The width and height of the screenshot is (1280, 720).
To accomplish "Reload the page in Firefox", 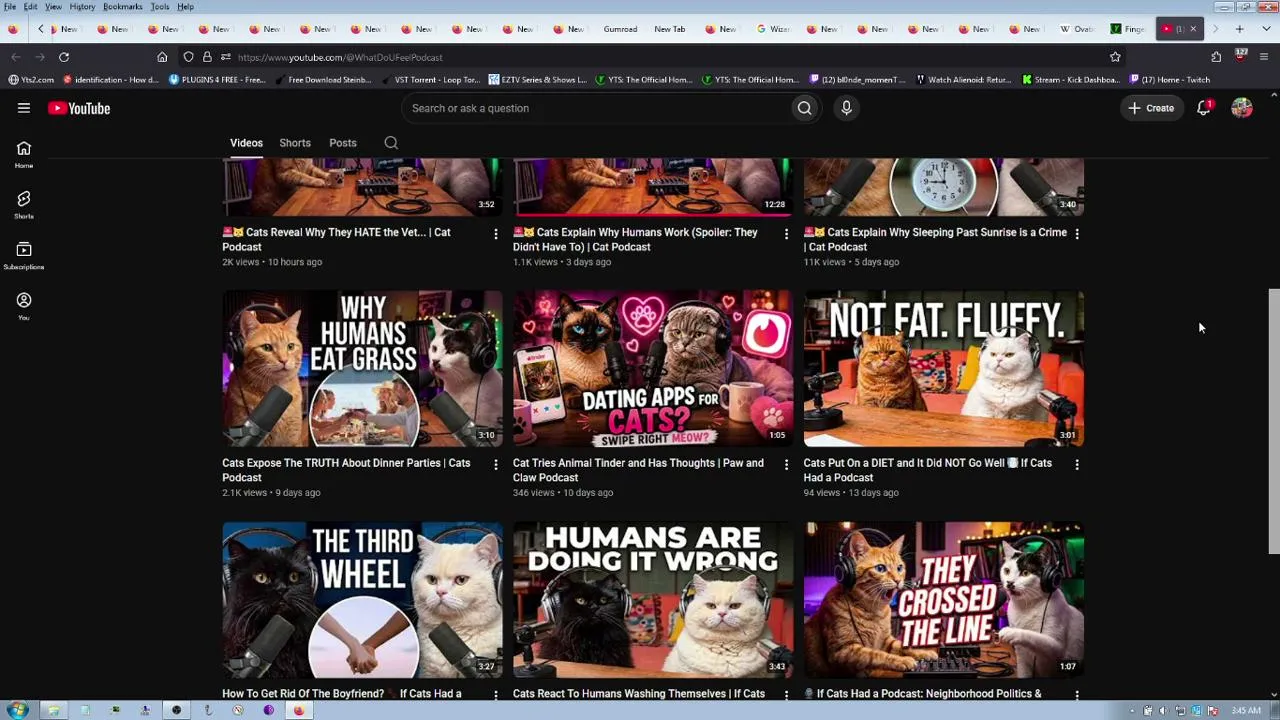I will click(x=64, y=57).
